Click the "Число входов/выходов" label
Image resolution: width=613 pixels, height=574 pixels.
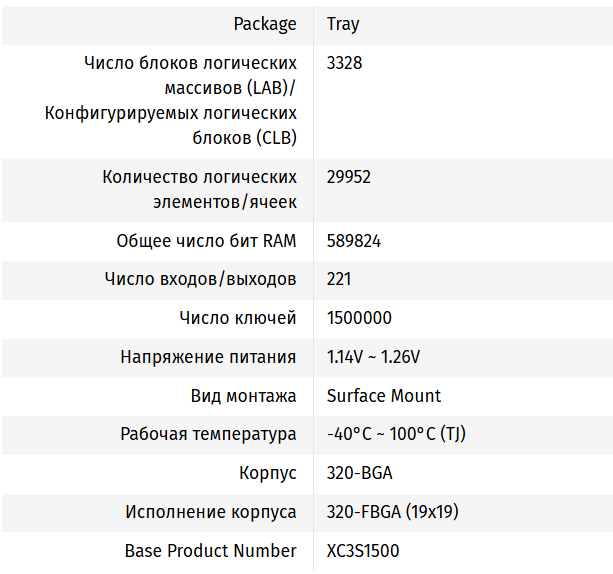(200, 279)
